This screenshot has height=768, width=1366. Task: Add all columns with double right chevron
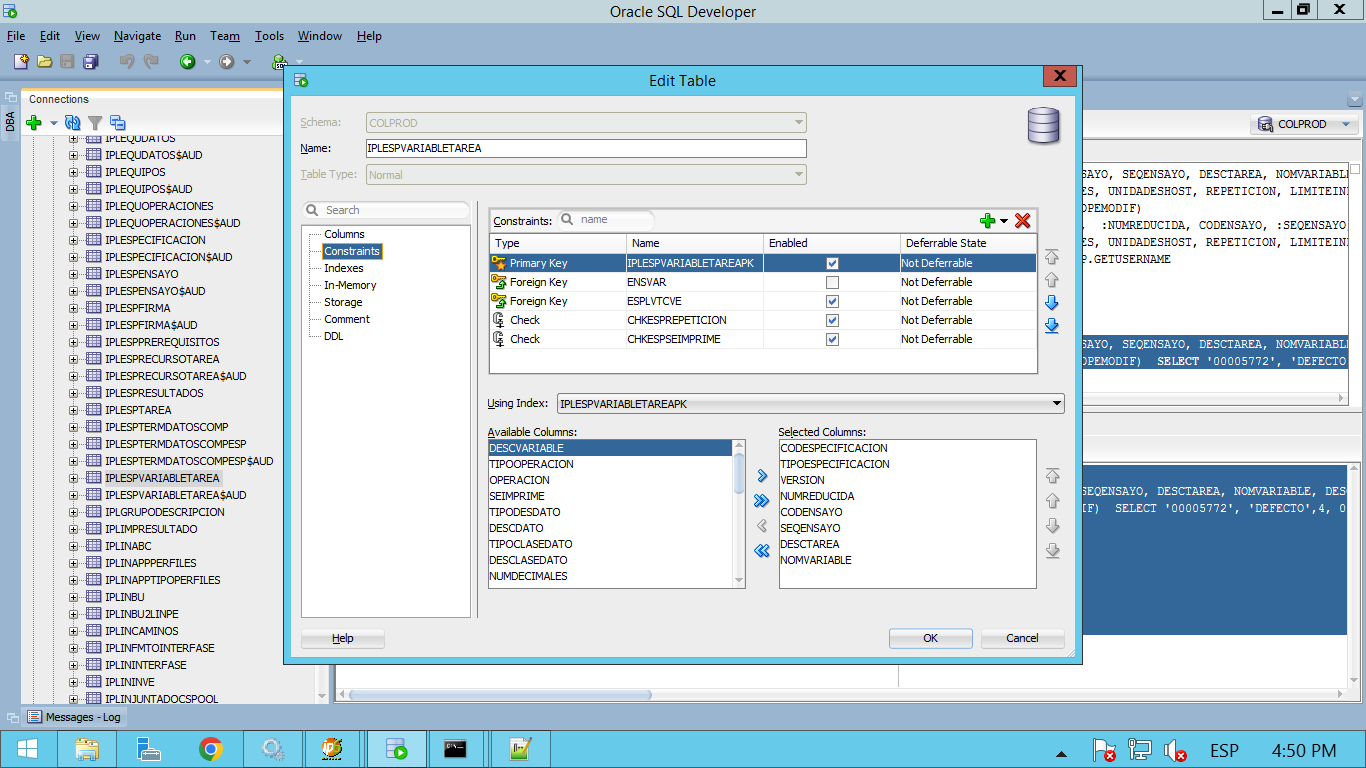[x=762, y=501]
